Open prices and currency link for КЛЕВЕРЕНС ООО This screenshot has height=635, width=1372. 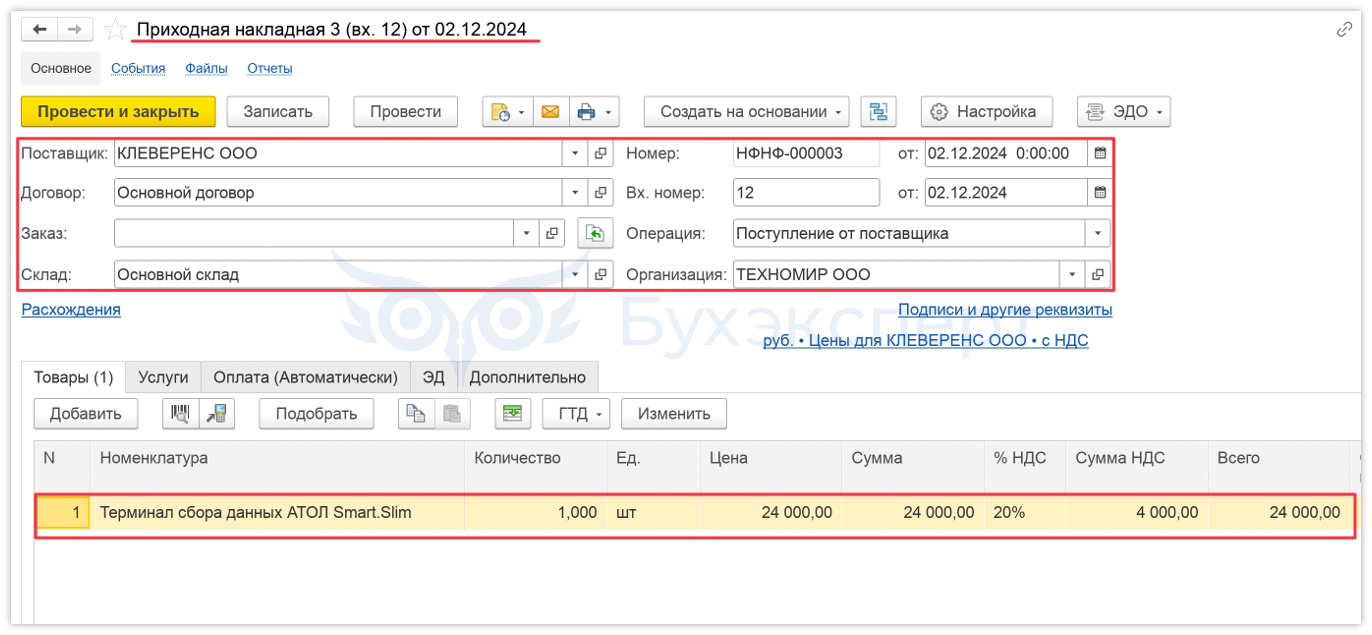click(926, 341)
